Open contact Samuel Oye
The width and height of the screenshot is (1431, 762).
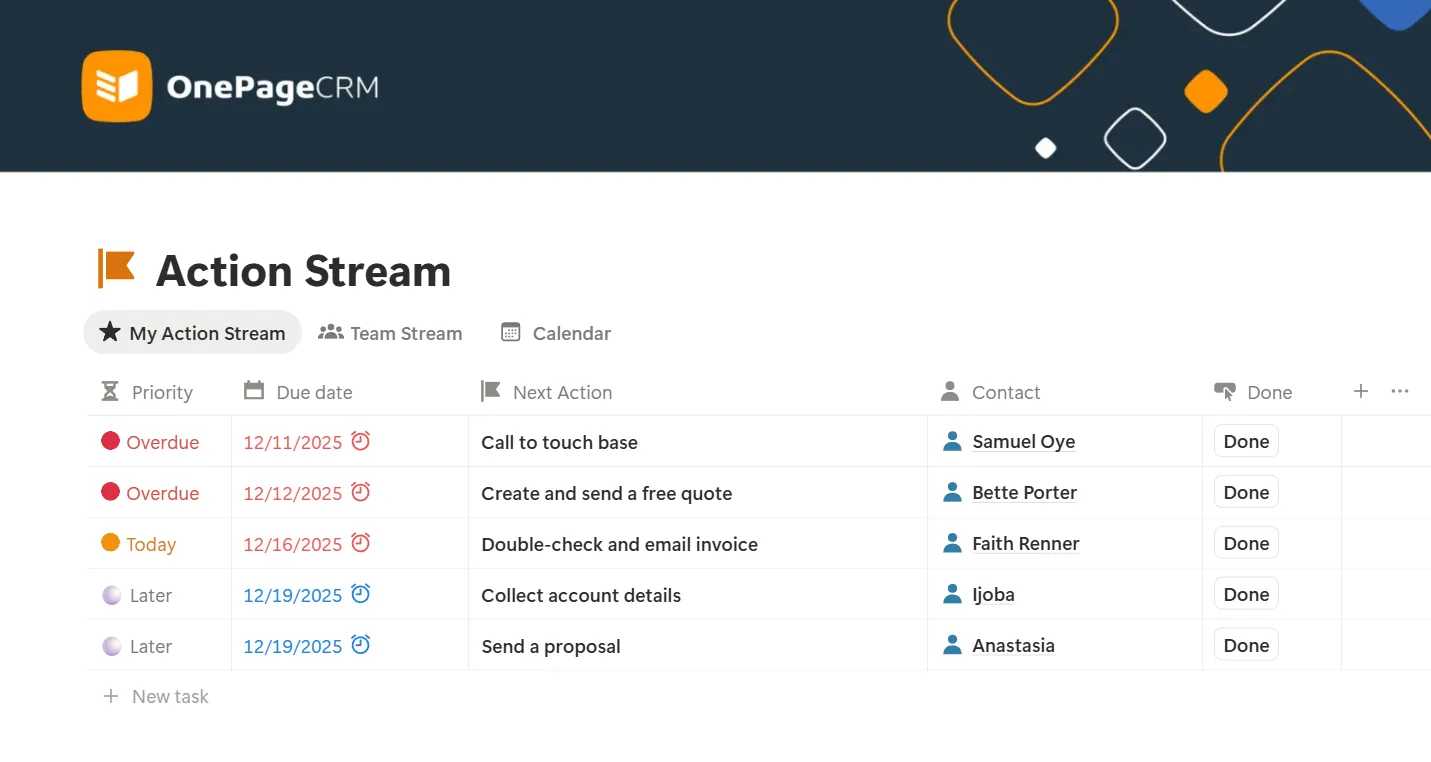1024,441
